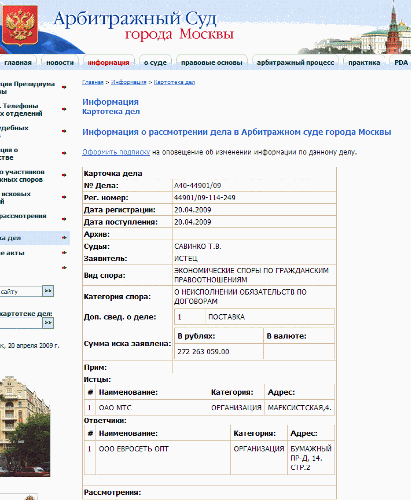Viewport: 411px width, 500px height.
Task: Click the Russian coat of arms emblem
Action: click(x=20, y=25)
